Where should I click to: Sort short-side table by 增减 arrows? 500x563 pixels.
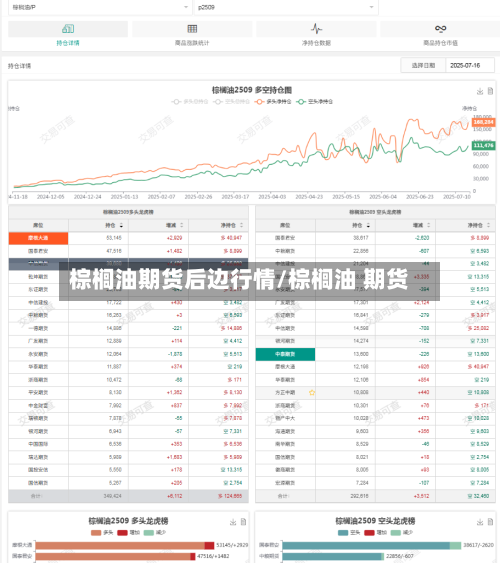coord(429,225)
